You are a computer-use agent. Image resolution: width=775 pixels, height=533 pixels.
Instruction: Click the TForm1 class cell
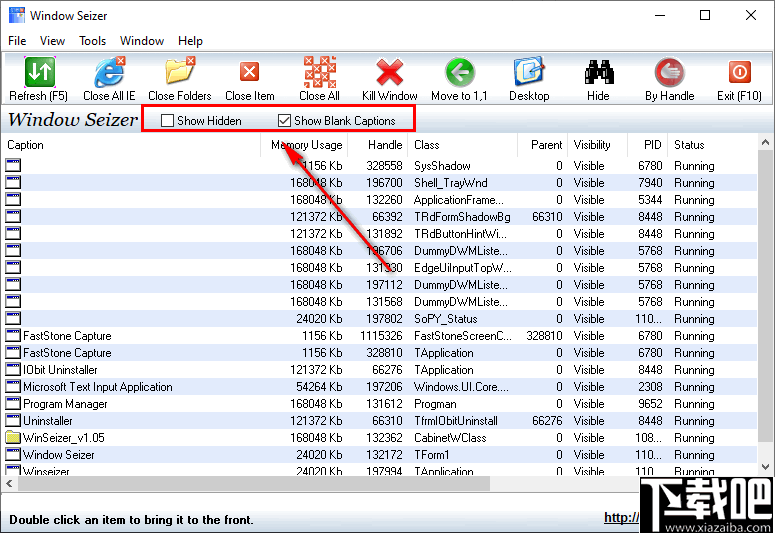click(431, 454)
